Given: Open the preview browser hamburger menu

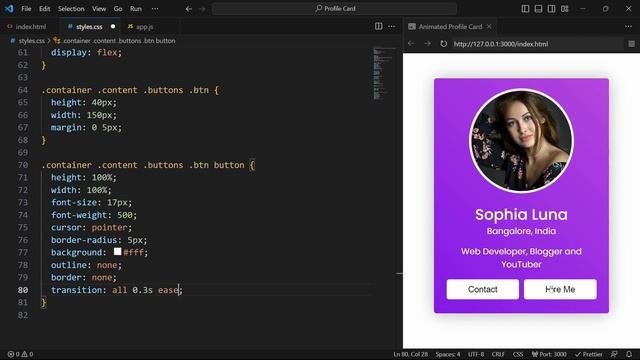Looking at the screenshot, I should tap(631, 44).
